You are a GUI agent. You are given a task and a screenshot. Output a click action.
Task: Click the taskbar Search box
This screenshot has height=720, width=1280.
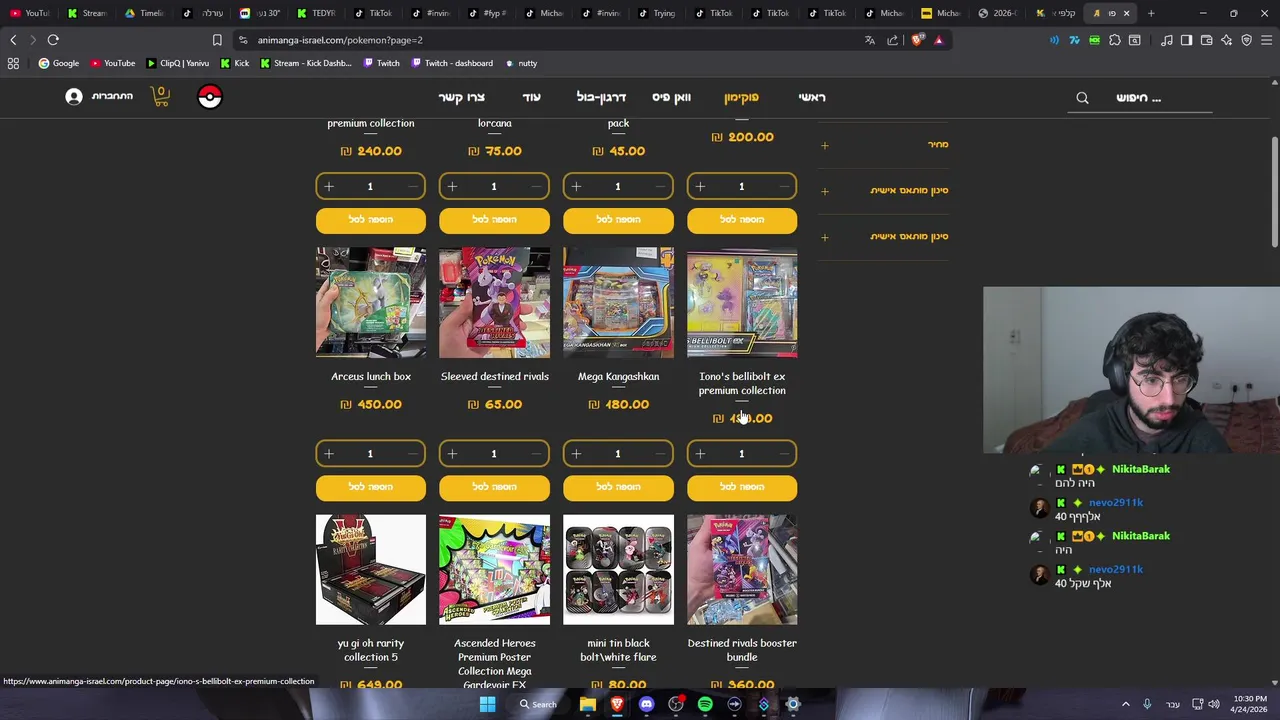coord(538,704)
